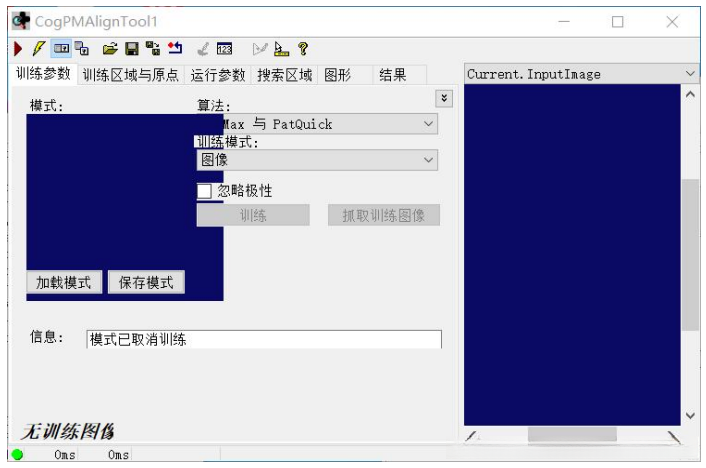Click the 信息 text field showing 模式已取消训练
706x468 pixels.
click(x=264, y=339)
